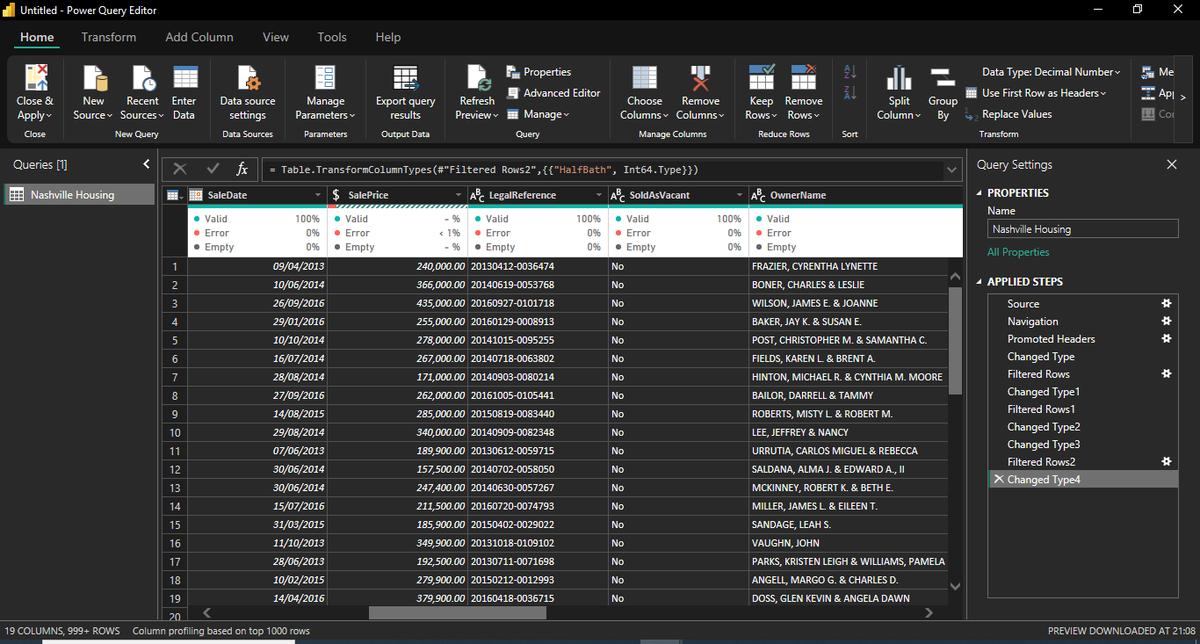Open SaleDate column filter dropdown
This screenshot has width=1200, height=644.
coord(318,195)
